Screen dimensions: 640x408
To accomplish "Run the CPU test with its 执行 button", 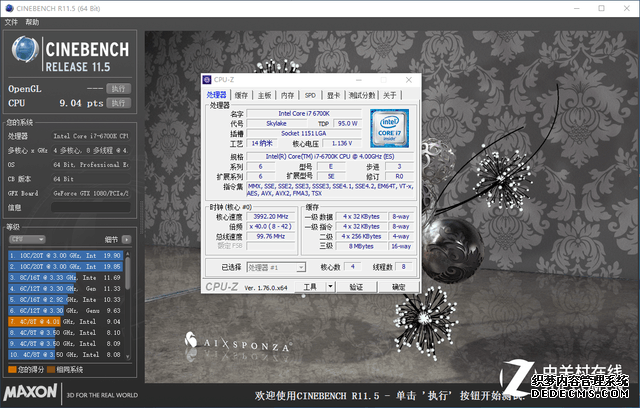I will [x=118, y=103].
